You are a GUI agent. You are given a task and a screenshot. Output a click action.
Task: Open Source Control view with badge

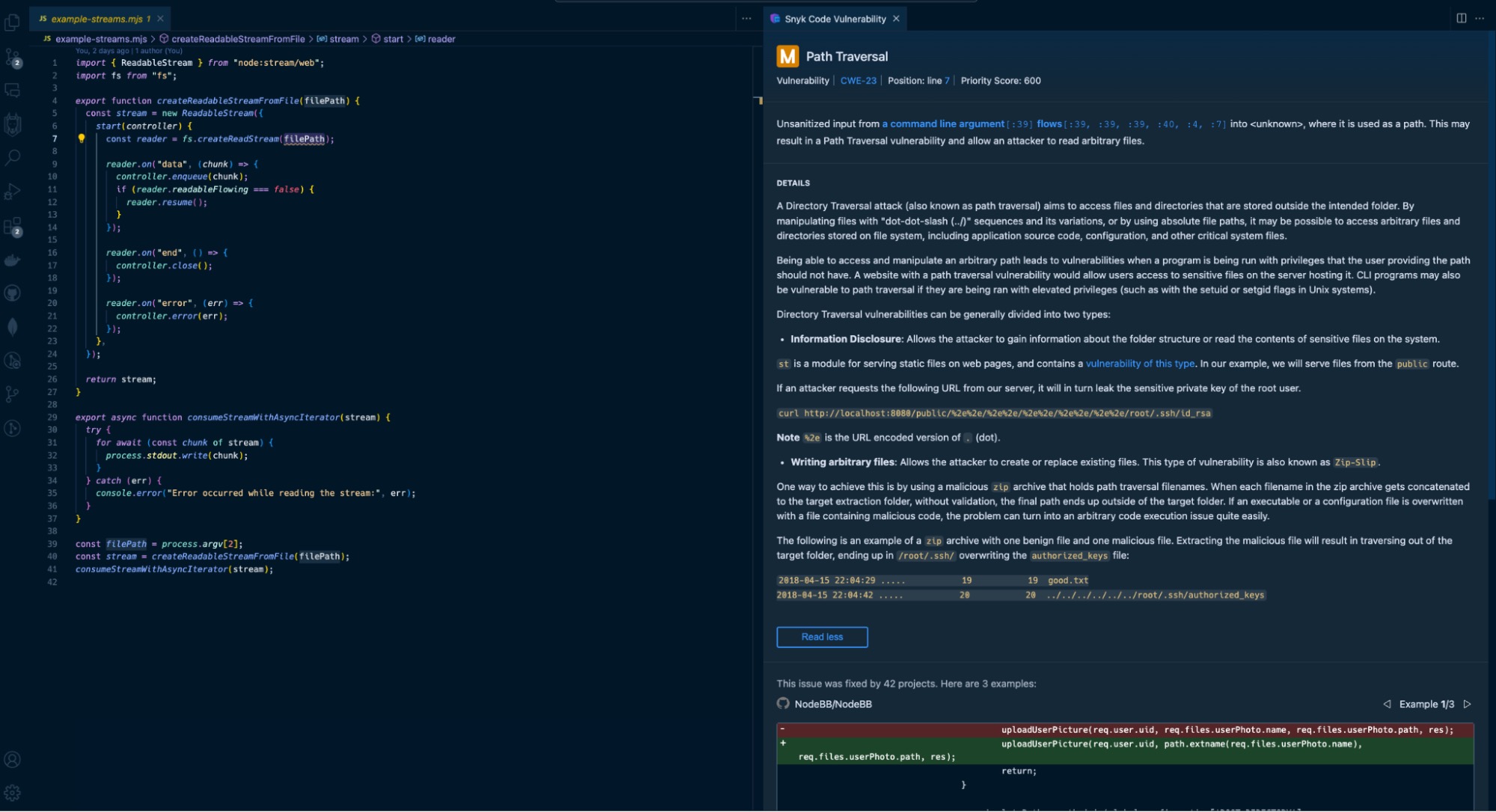point(13,58)
